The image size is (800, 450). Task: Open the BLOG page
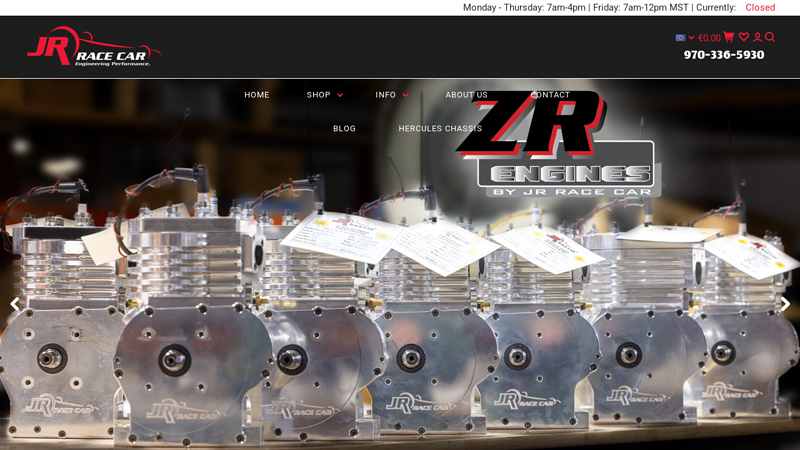(x=344, y=129)
